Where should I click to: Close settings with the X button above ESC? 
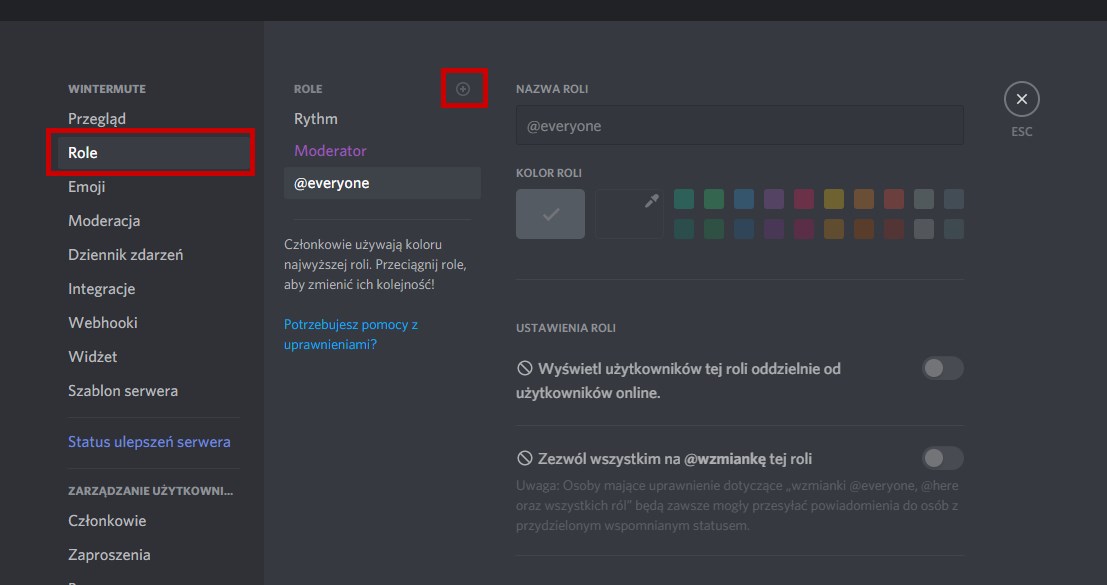click(1022, 99)
